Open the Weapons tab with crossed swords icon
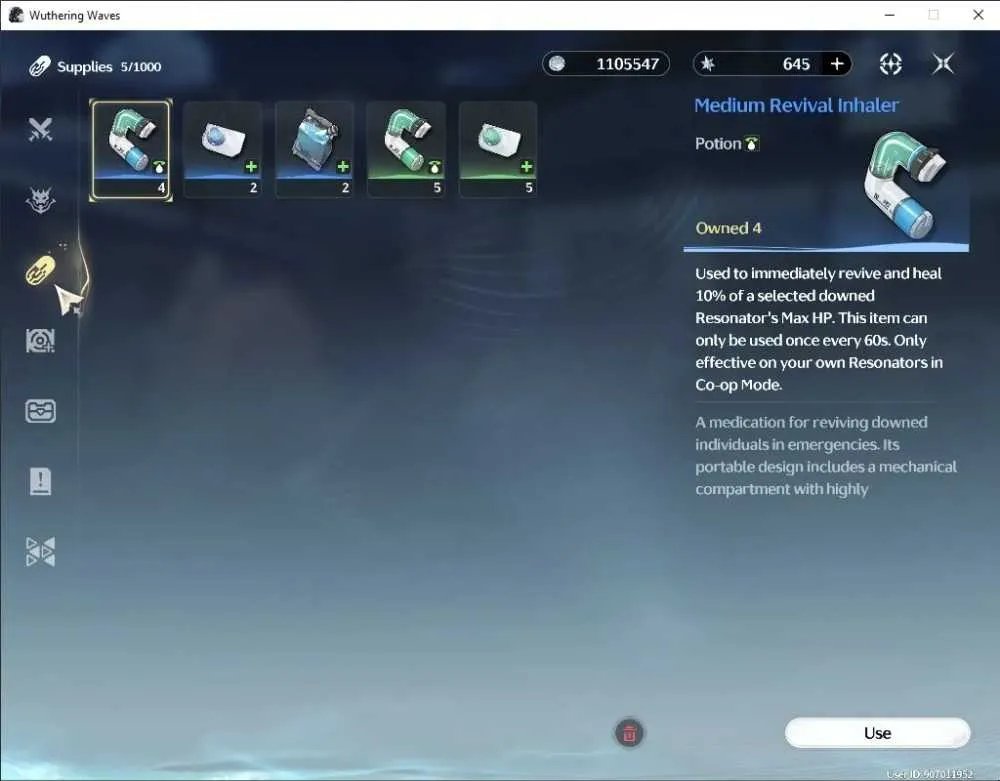This screenshot has width=1000, height=781. 40,129
